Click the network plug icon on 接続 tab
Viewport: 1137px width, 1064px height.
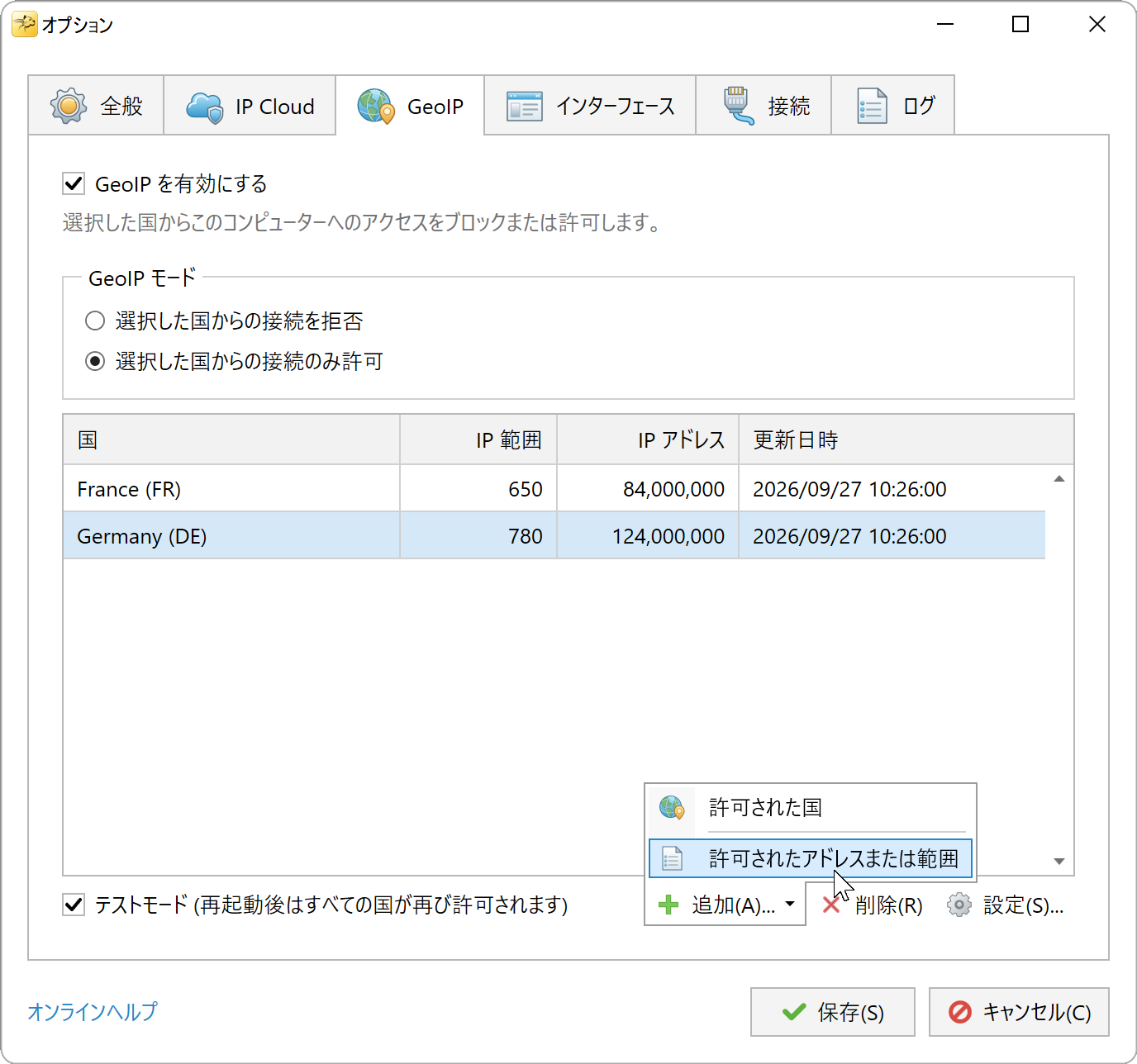pyautogui.click(x=737, y=106)
